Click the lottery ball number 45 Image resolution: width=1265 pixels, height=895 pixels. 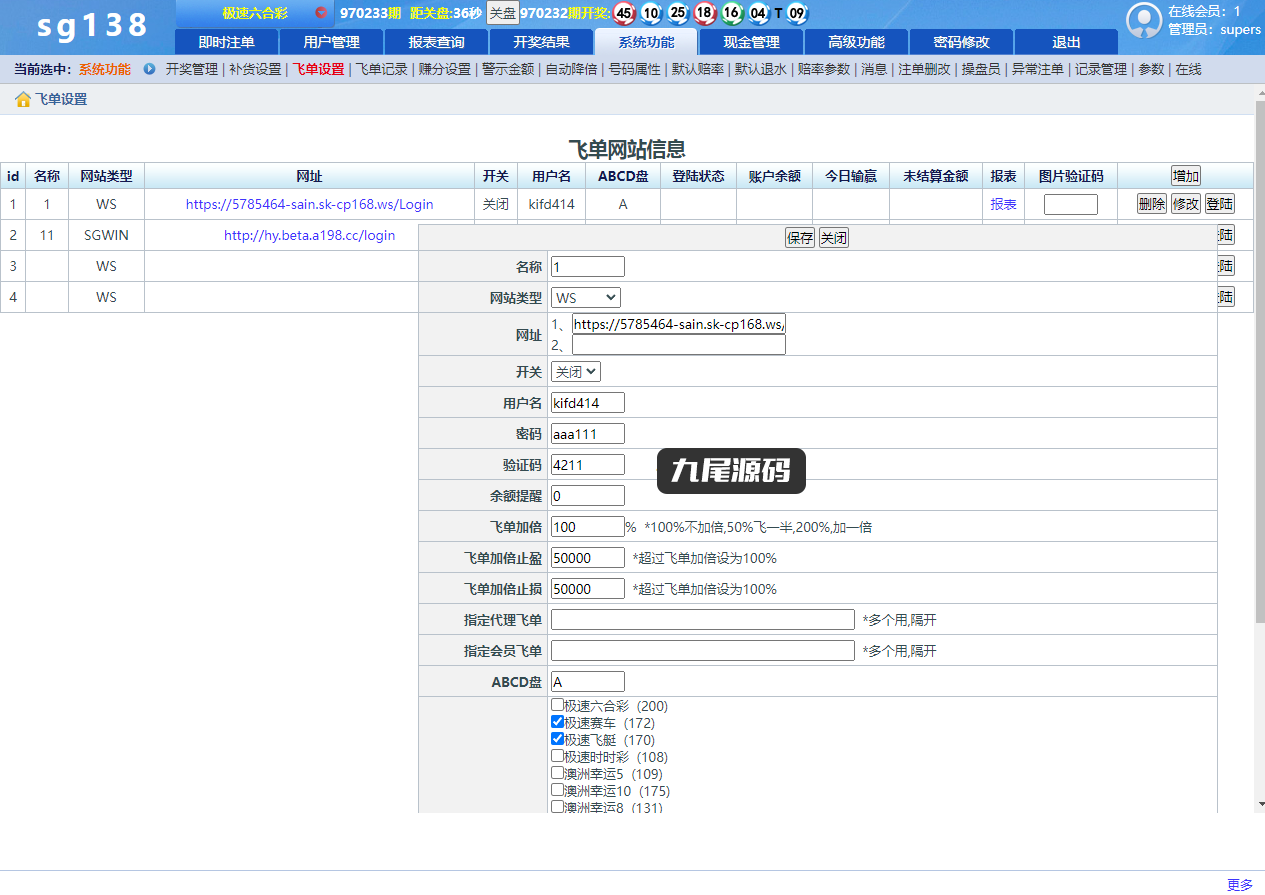(625, 13)
